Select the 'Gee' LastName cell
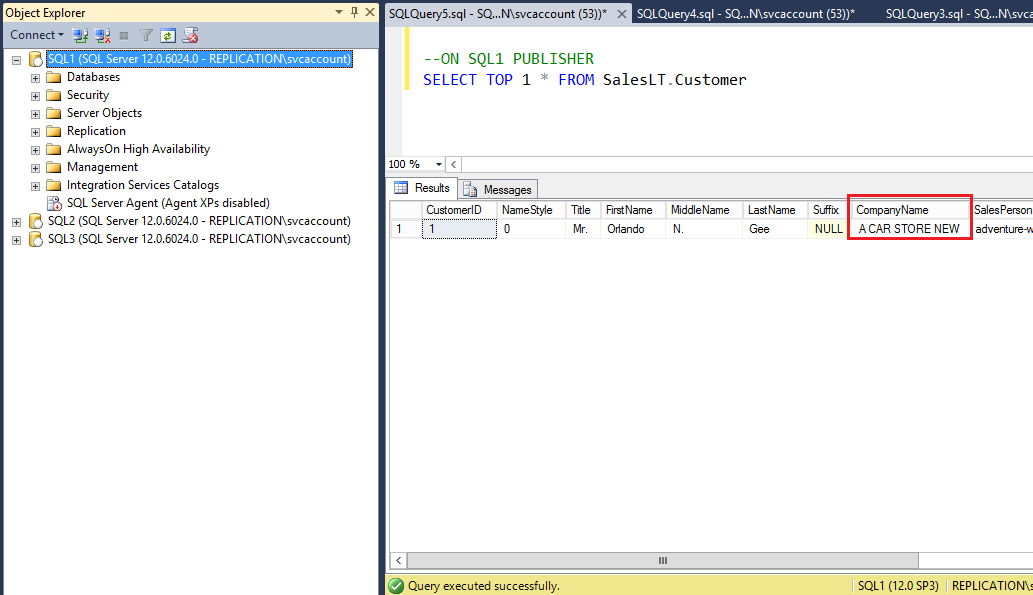Viewport: 1033px width, 595px height. coord(775,229)
